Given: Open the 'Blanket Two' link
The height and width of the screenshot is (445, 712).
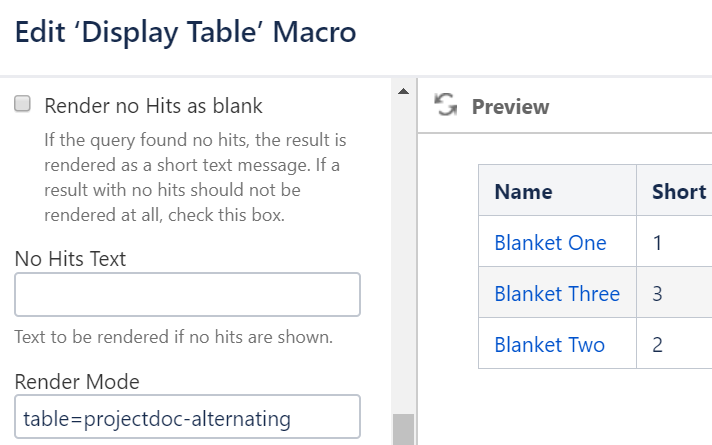Looking at the screenshot, I should pyautogui.click(x=549, y=345).
